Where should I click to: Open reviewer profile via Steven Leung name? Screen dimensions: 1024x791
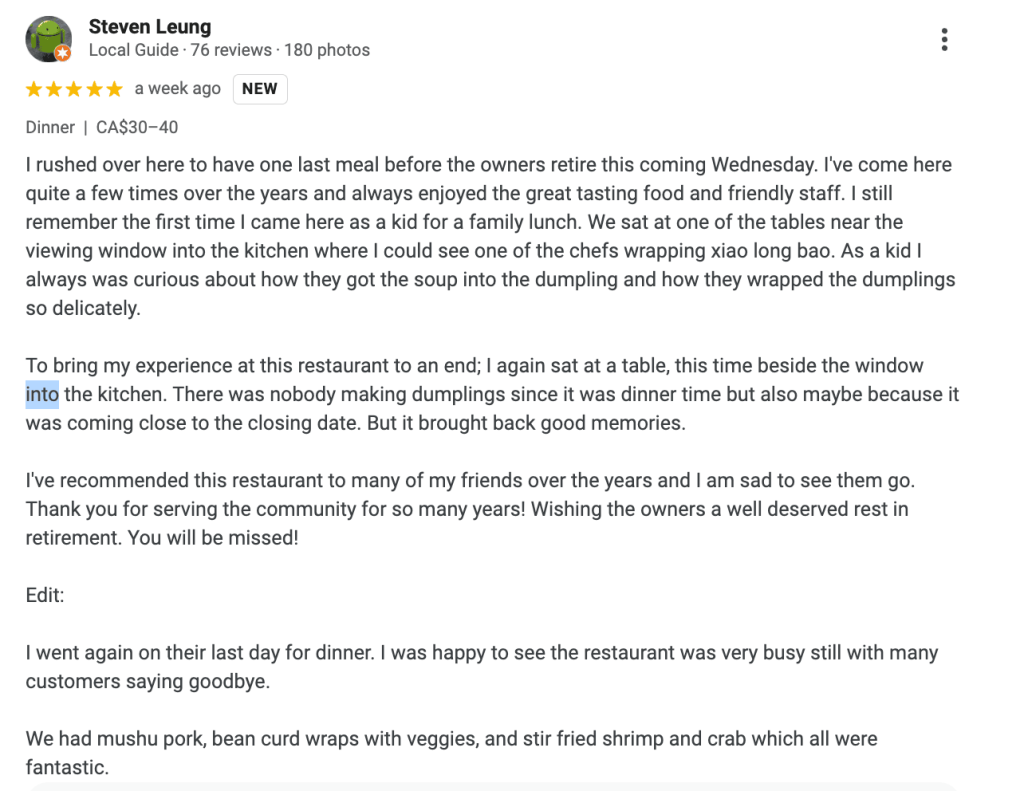click(x=150, y=26)
